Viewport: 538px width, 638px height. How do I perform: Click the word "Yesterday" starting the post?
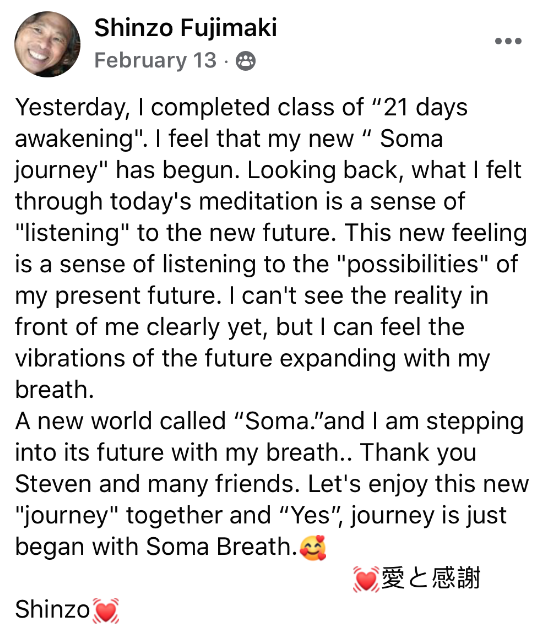(70, 108)
